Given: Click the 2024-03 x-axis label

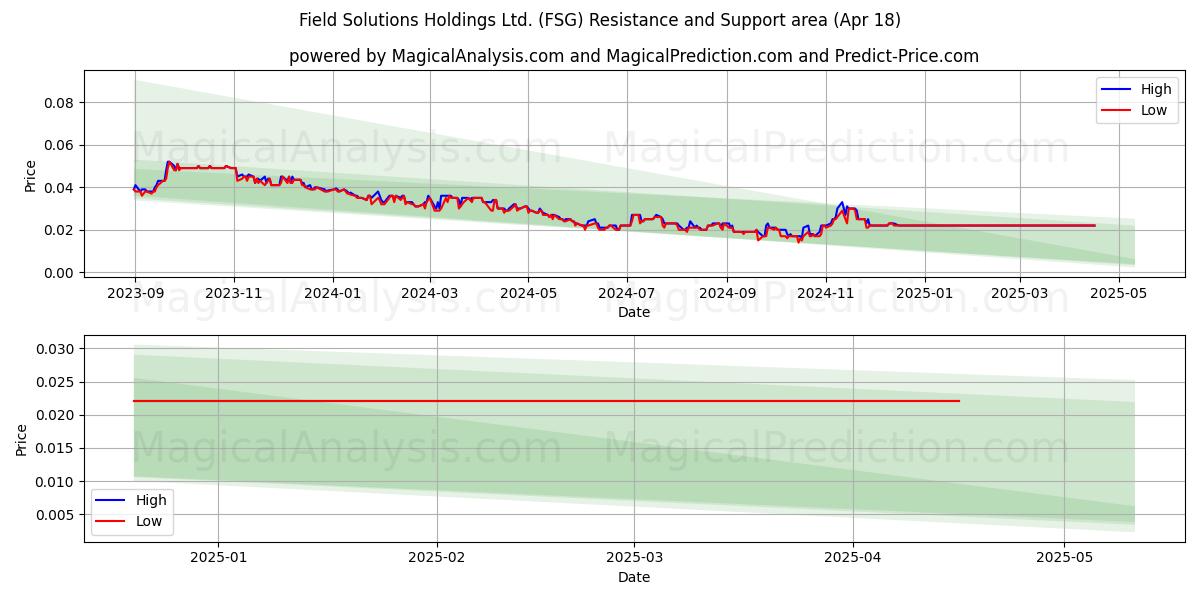Looking at the screenshot, I should coord(430,292).
